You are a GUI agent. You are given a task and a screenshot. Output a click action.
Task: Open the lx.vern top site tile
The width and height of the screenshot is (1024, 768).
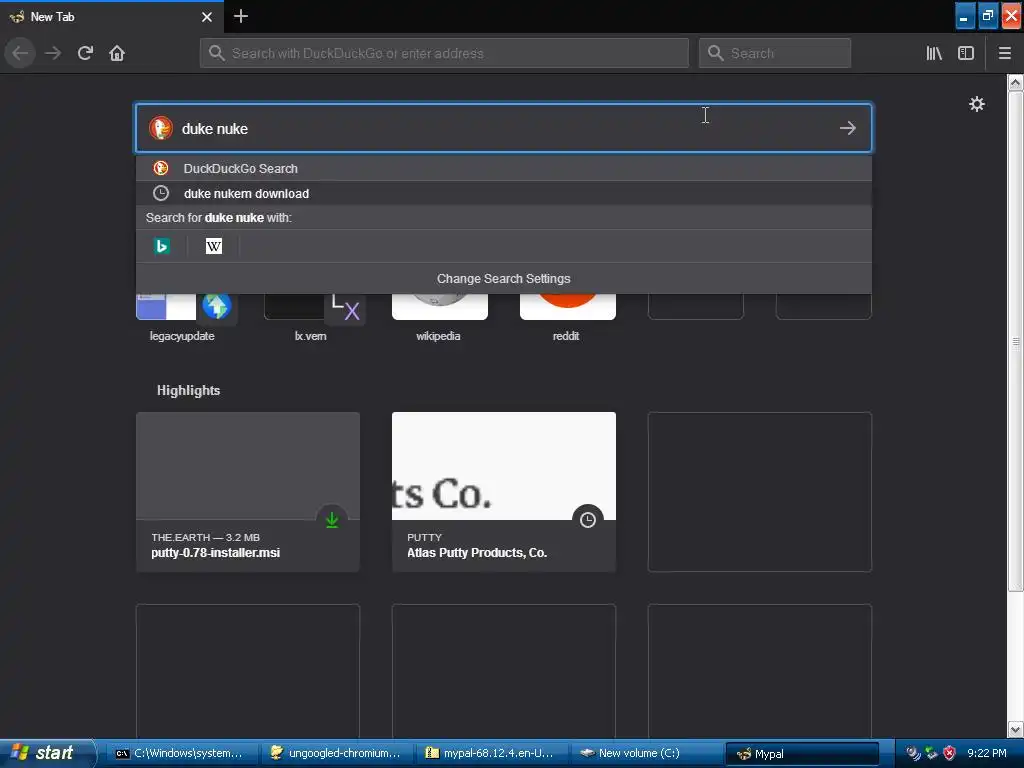312,318
